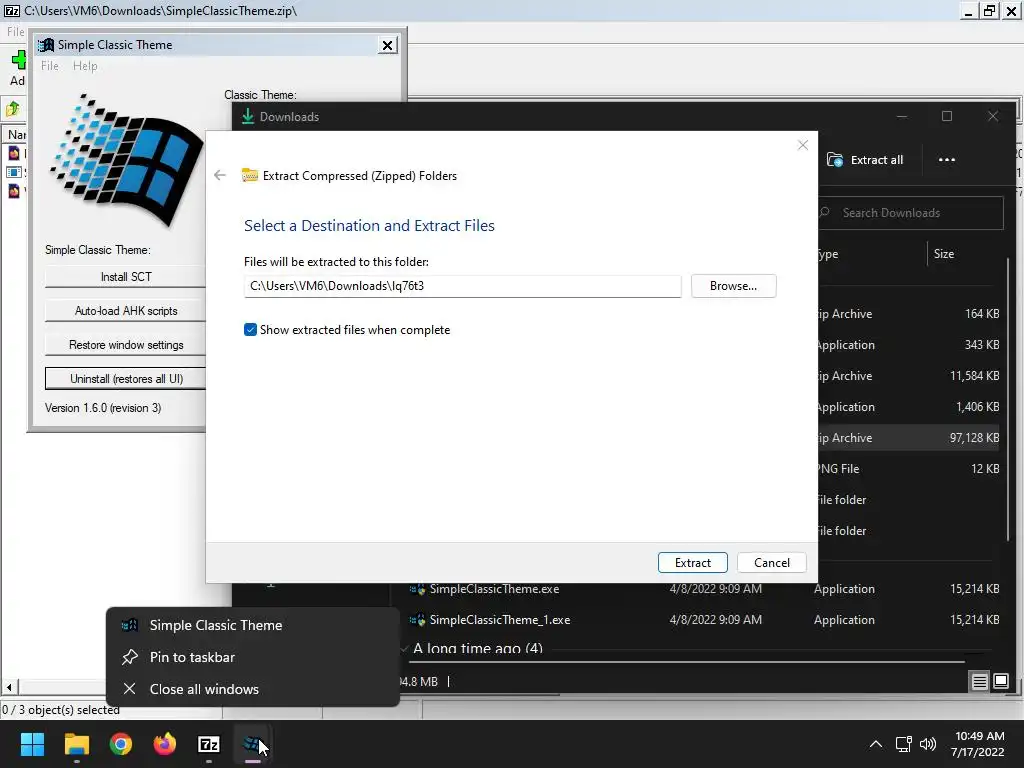Click 7-Zip horizontal scrollbar left arrow

[8, 687]
